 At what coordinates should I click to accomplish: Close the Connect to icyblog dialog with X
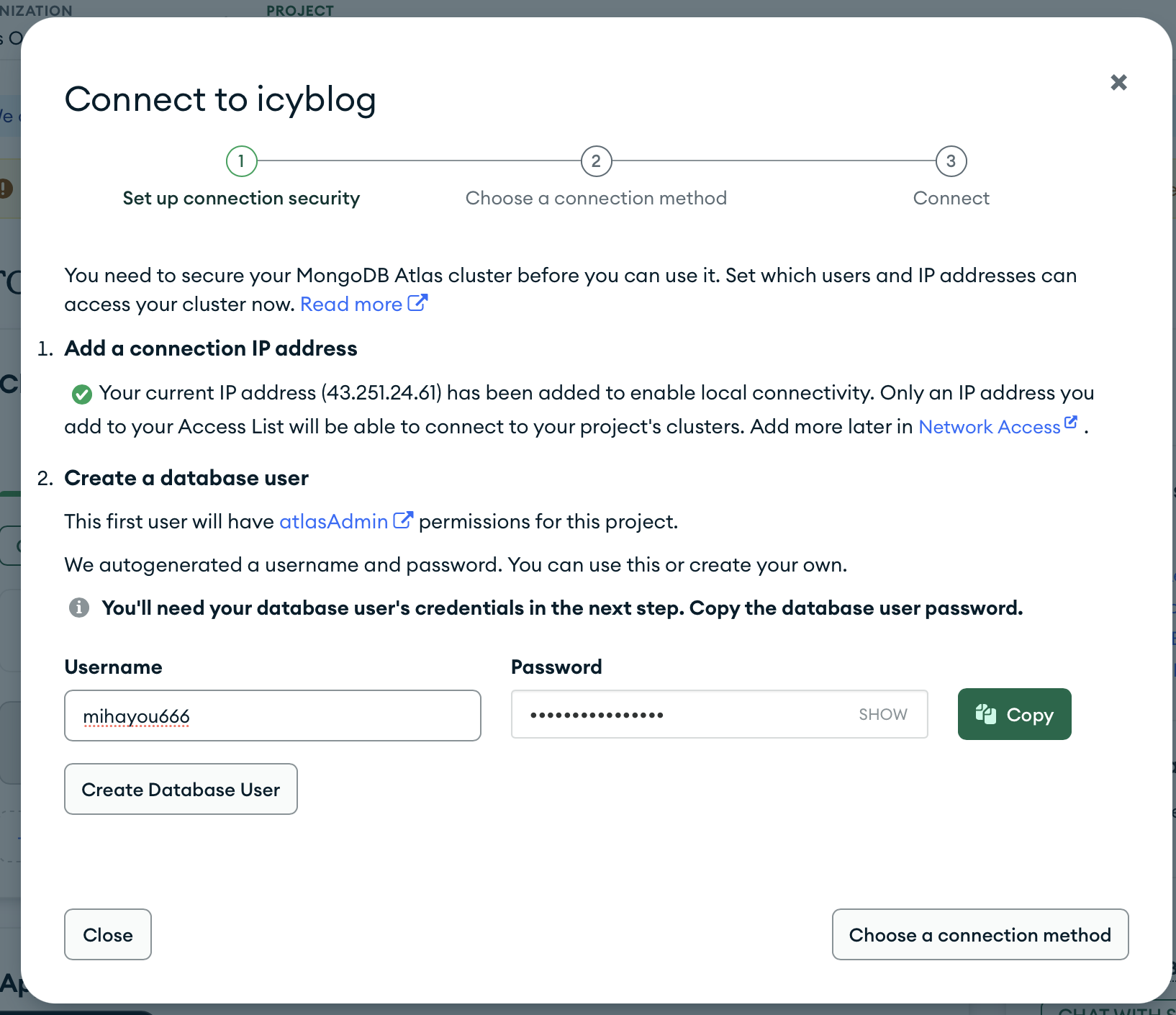click(1118, 82)
